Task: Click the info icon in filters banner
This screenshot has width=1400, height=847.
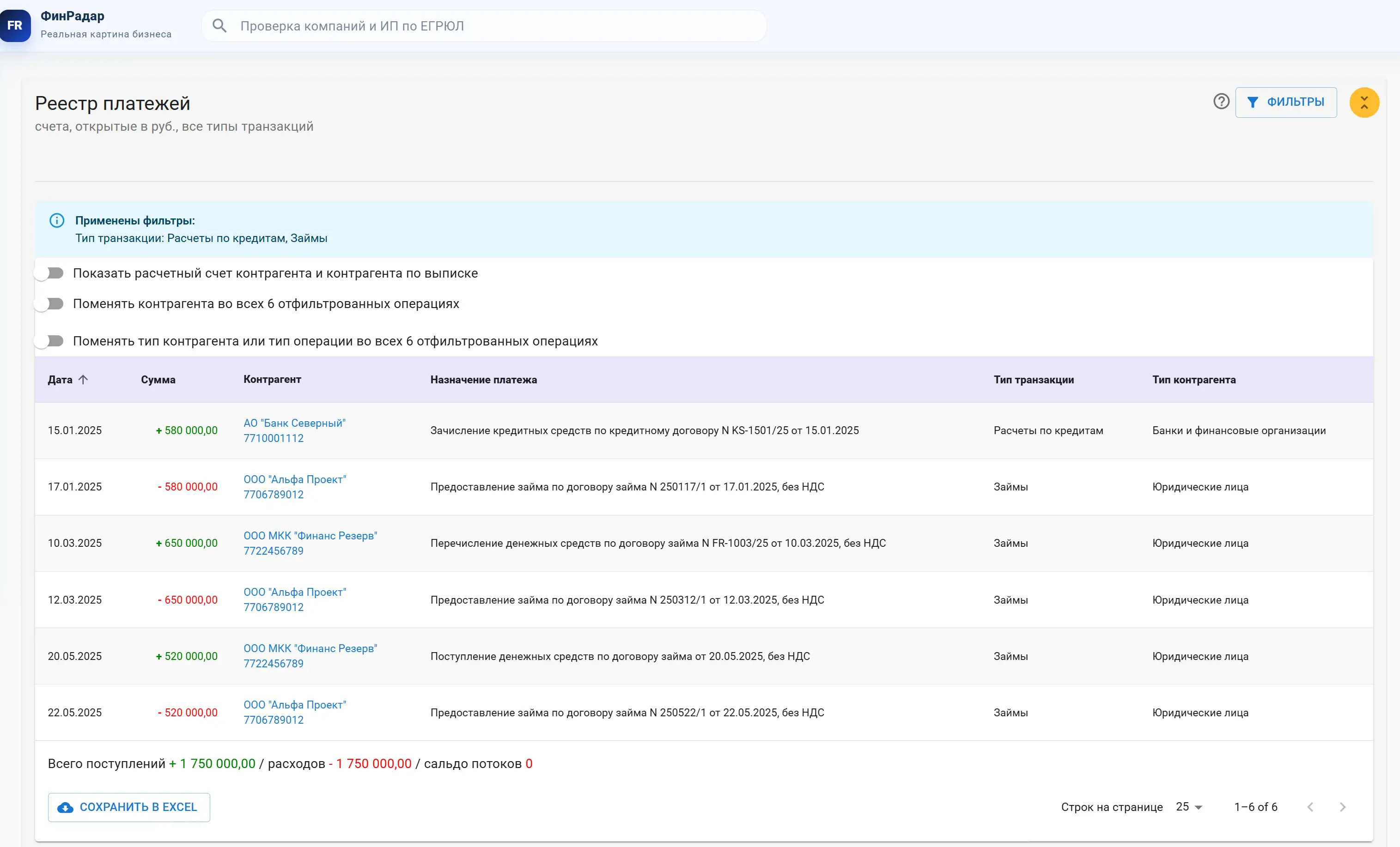Action: (57, 220)
